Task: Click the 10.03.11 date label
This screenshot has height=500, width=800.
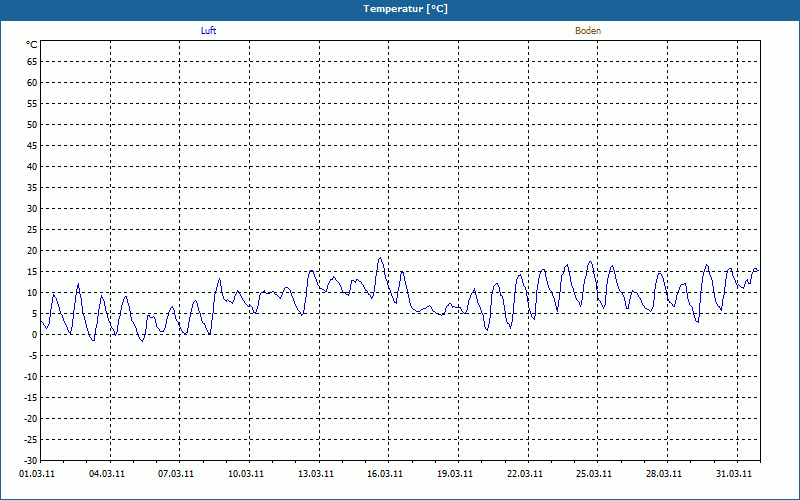Action: pos(246,473)
